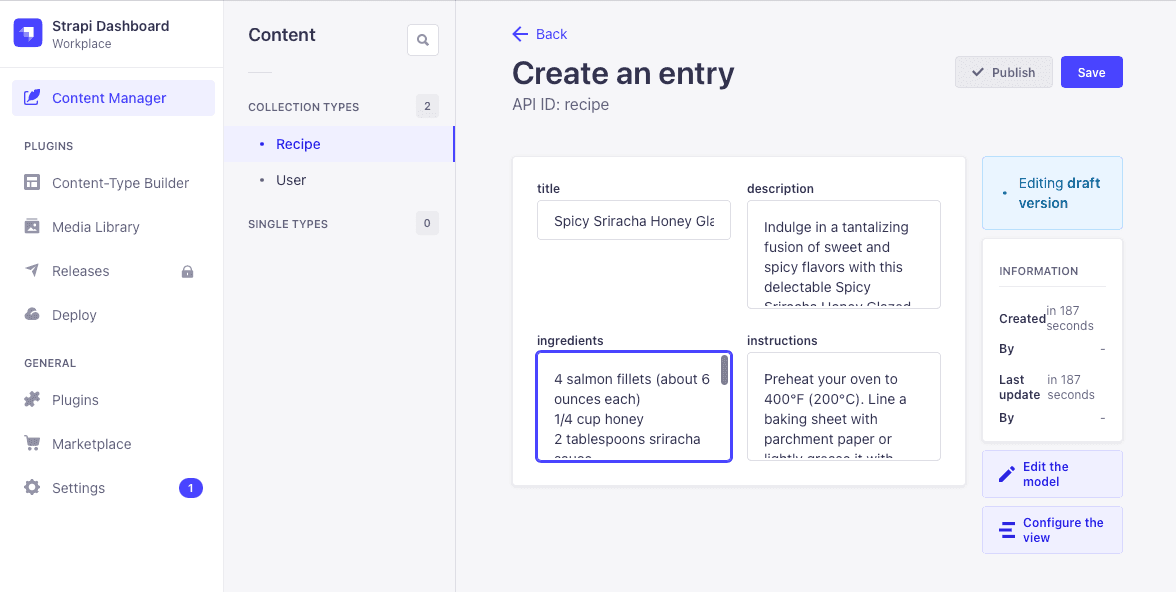Click the checkmark icon on Publish
This screenshot has height=592, width=1176.
pyautogui.click(x=977, y=72)
